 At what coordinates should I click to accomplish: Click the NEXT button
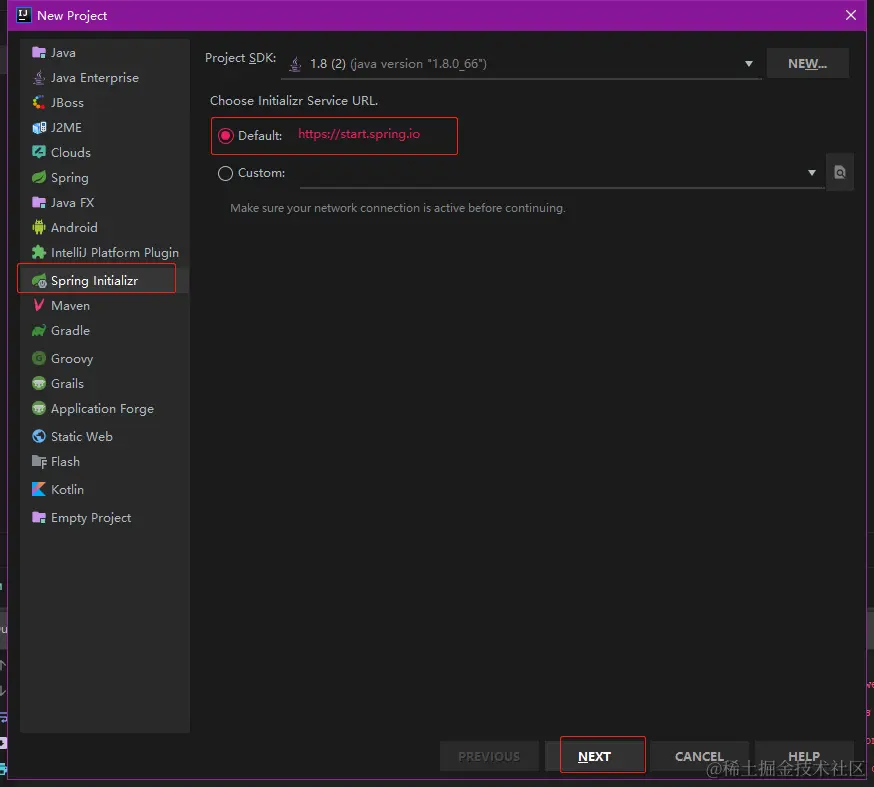tap(594, 756)
